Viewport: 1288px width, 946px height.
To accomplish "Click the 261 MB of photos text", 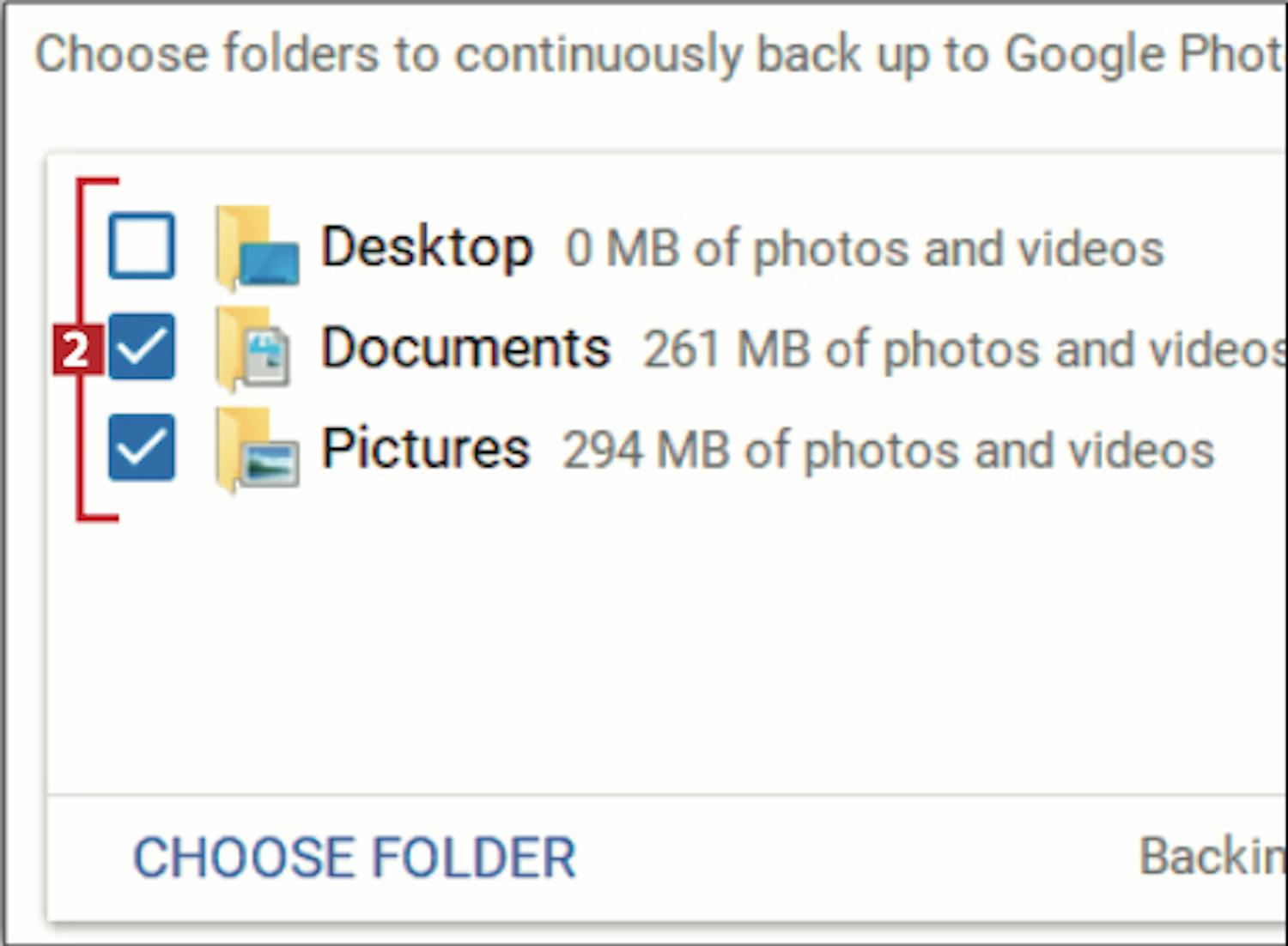I will (965, 349).
